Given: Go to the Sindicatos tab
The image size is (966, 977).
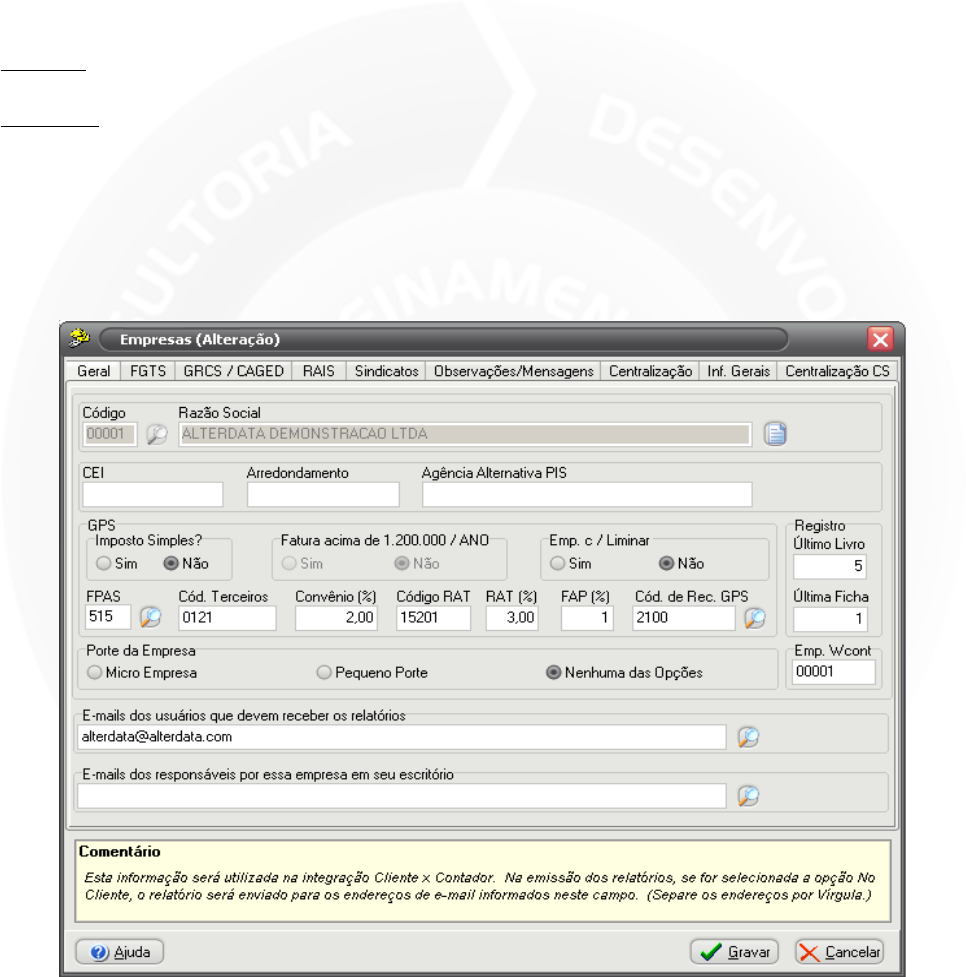Looking at the screenshot, I should pyautogui.click(x=386, y=371).
